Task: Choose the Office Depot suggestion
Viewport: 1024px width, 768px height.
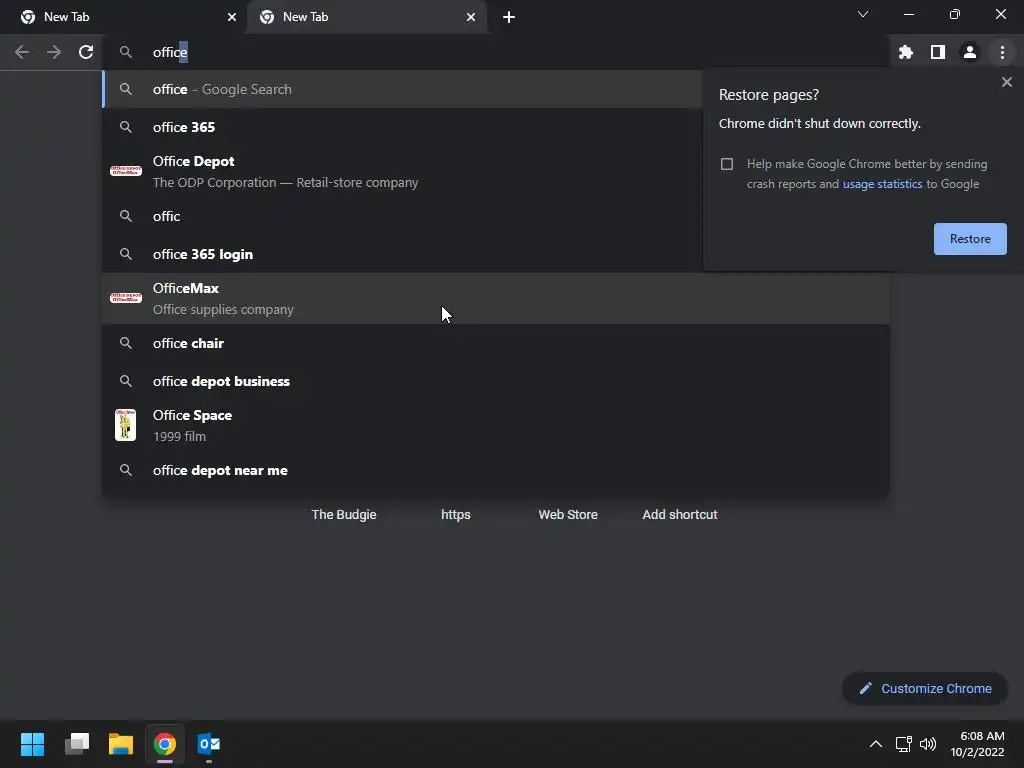Action: [x=402, y=172]
